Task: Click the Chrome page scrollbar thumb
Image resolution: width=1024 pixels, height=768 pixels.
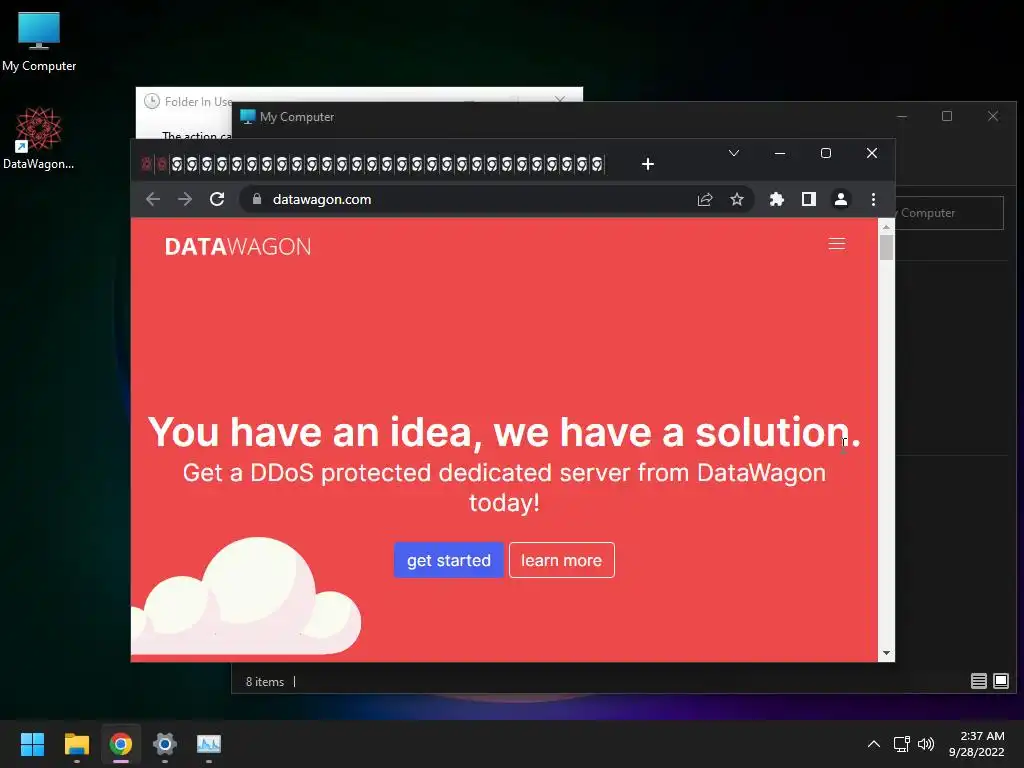Action: click(886, 248)
